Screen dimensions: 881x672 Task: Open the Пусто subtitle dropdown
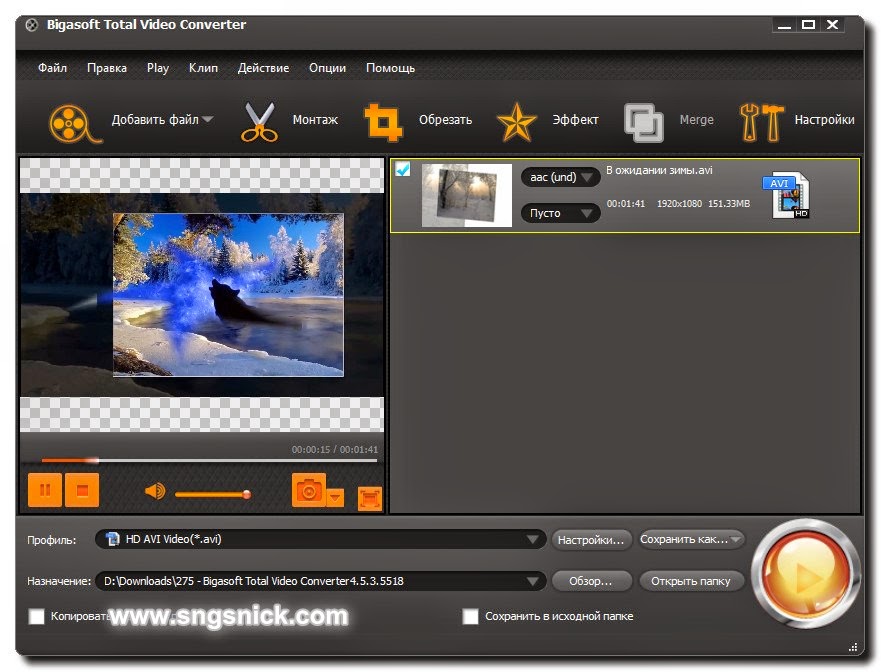click(x=560, y=214)
